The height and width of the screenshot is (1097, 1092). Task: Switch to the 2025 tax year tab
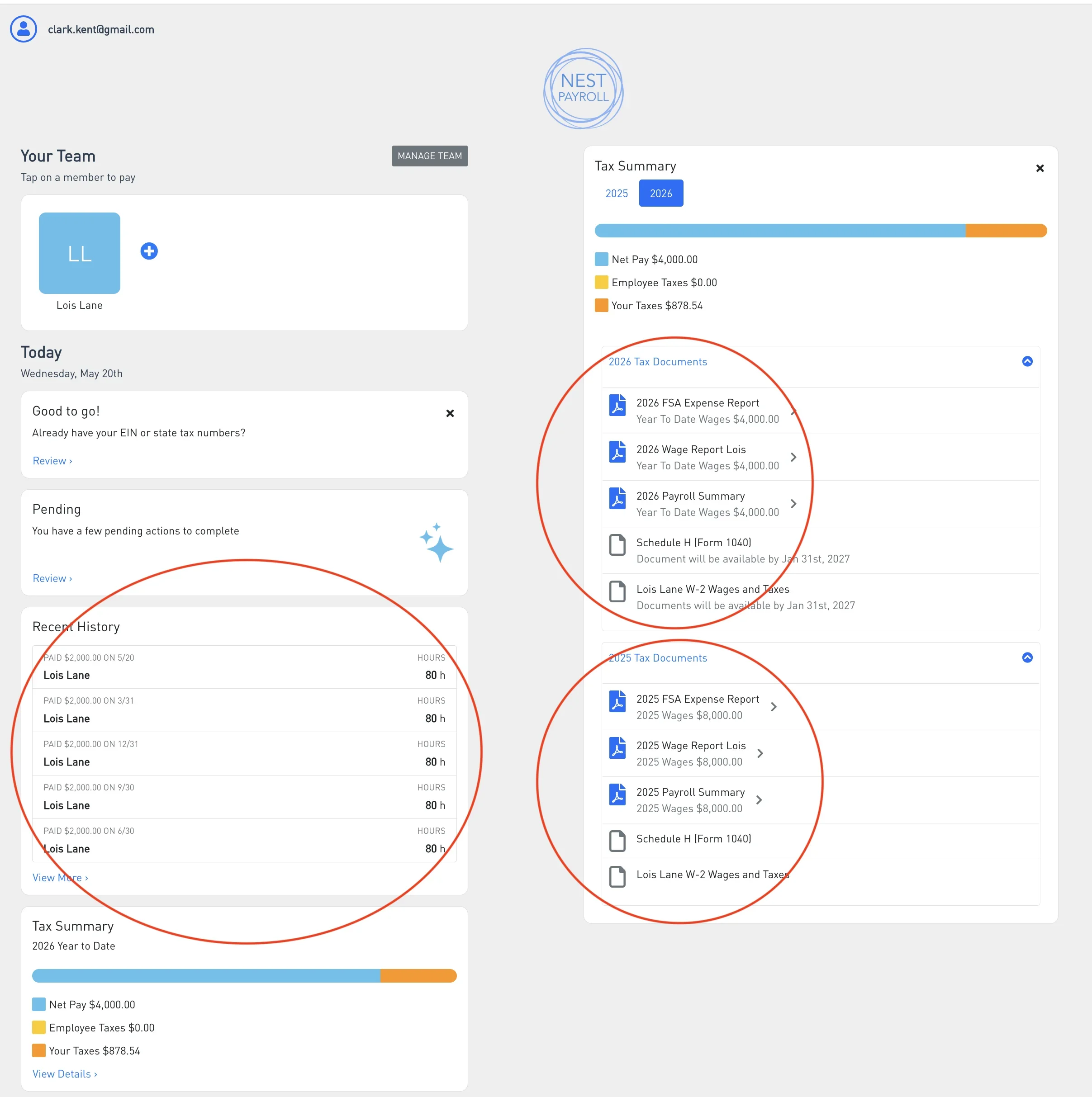click(617, 194)
